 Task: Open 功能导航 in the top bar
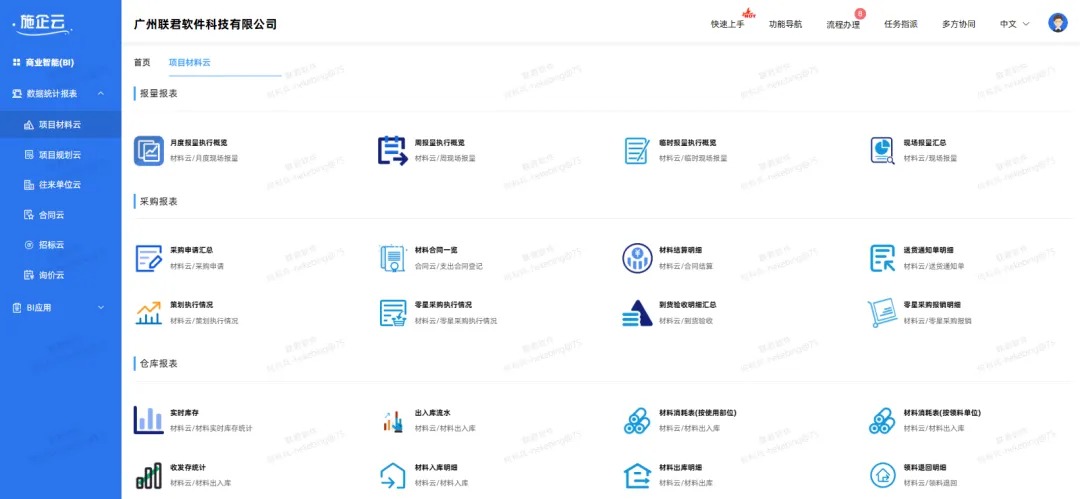[x=785, y=24]
